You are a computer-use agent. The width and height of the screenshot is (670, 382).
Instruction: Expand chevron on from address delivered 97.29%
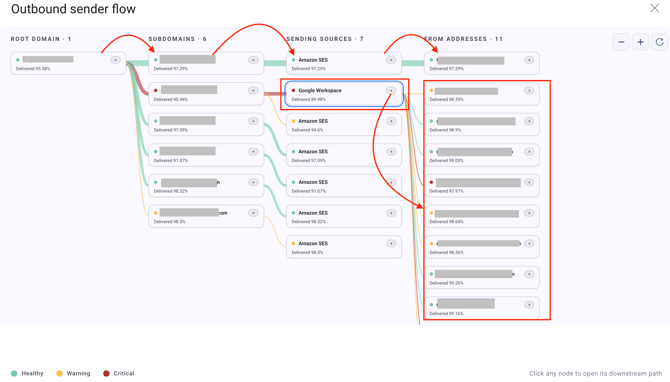click(529, 60)
